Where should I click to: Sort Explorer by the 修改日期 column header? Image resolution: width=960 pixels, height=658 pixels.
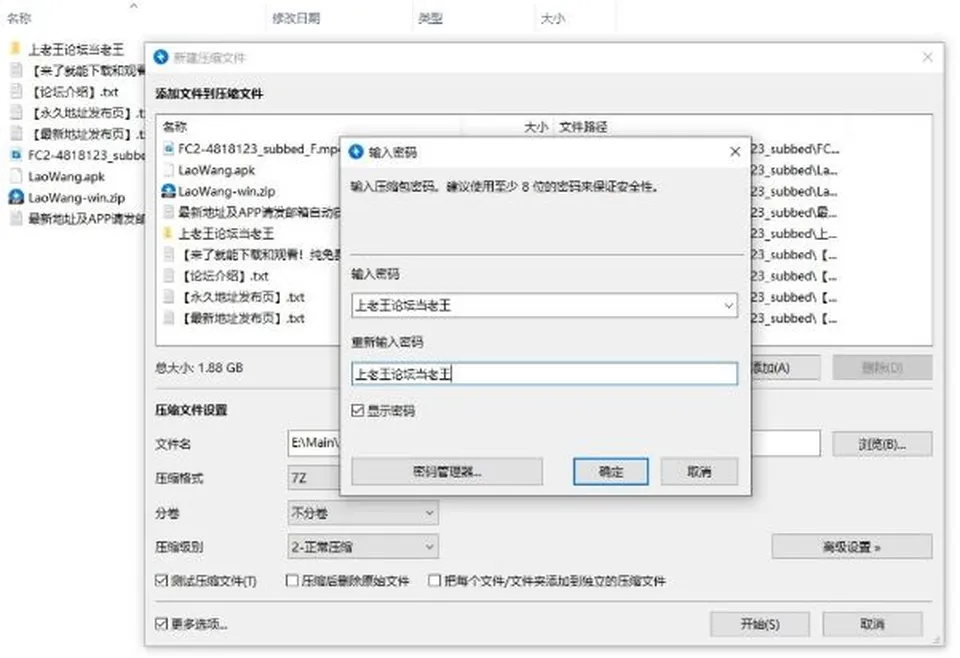tap(296, 18)
